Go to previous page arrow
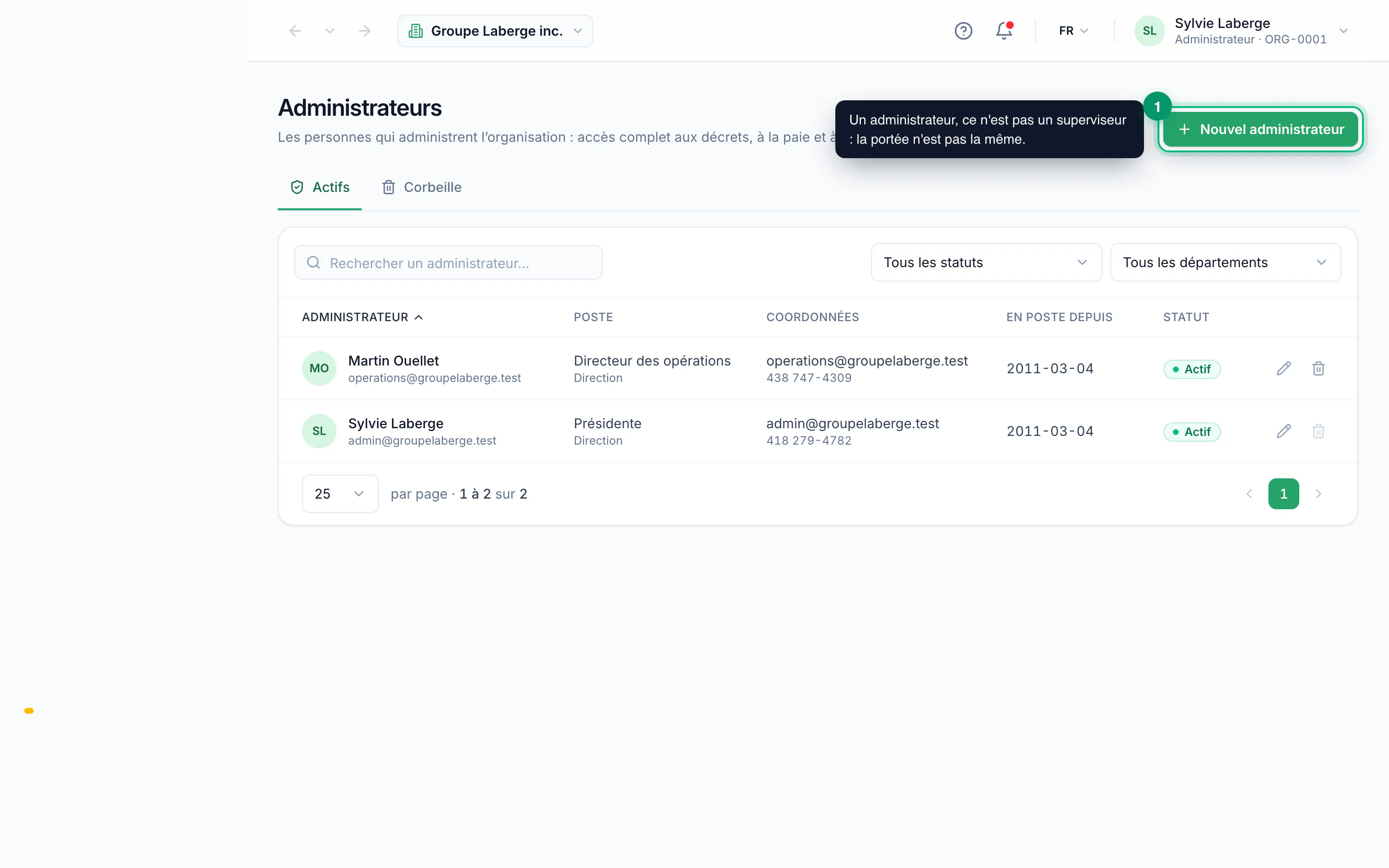This screenshot has height=868, width=1389. tap(1249, 494)
